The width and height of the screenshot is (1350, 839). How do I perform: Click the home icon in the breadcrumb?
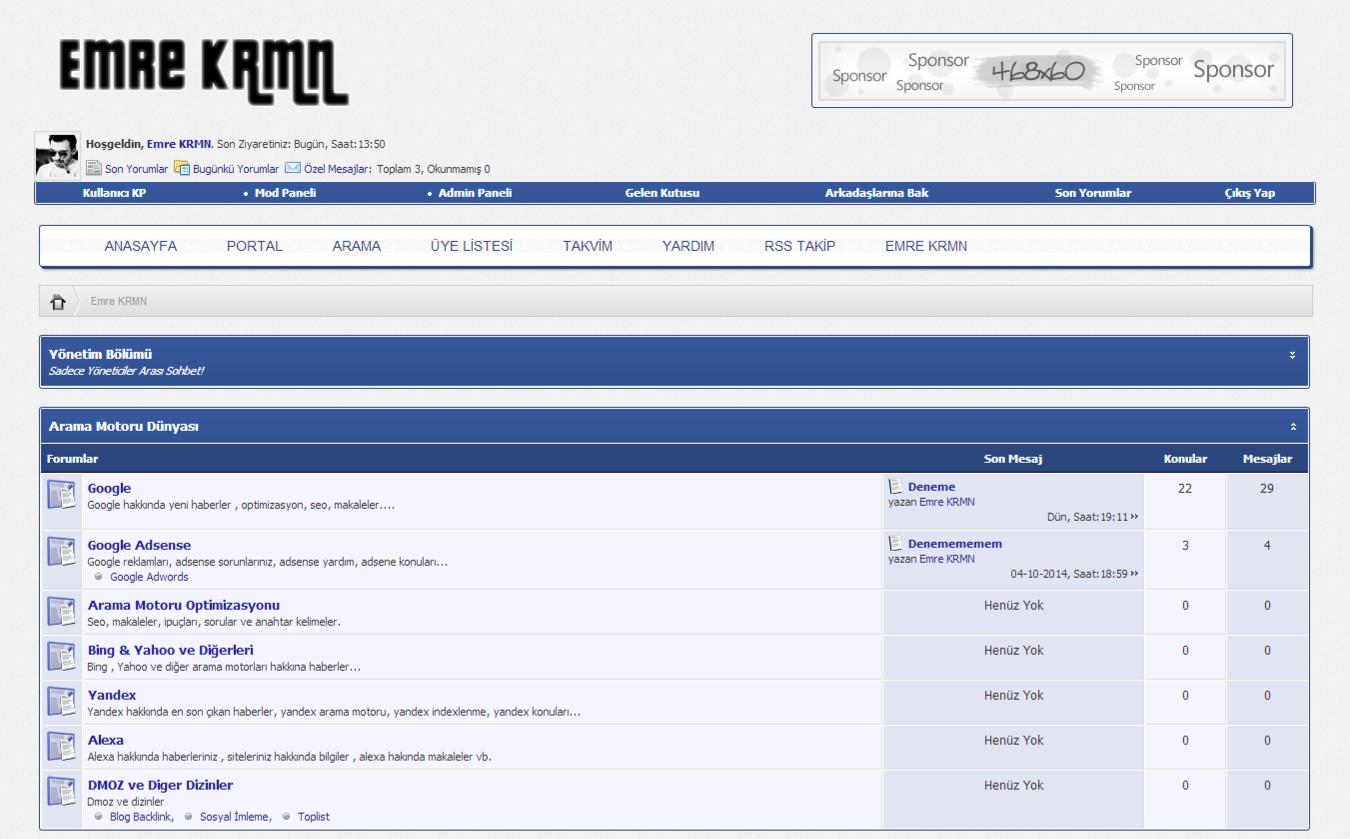pyautogui.click(x=58, y=301)
